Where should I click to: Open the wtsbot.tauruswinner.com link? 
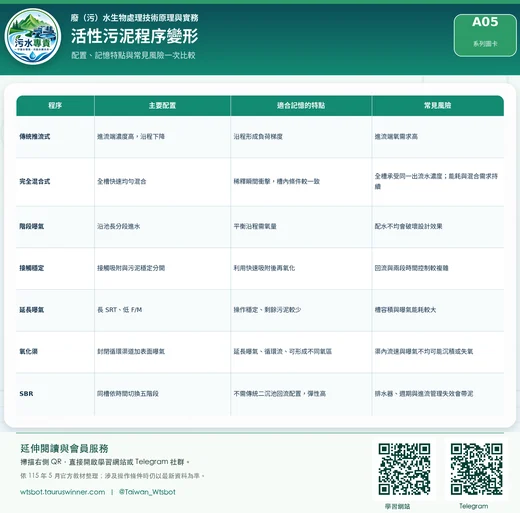click(62, 492)
